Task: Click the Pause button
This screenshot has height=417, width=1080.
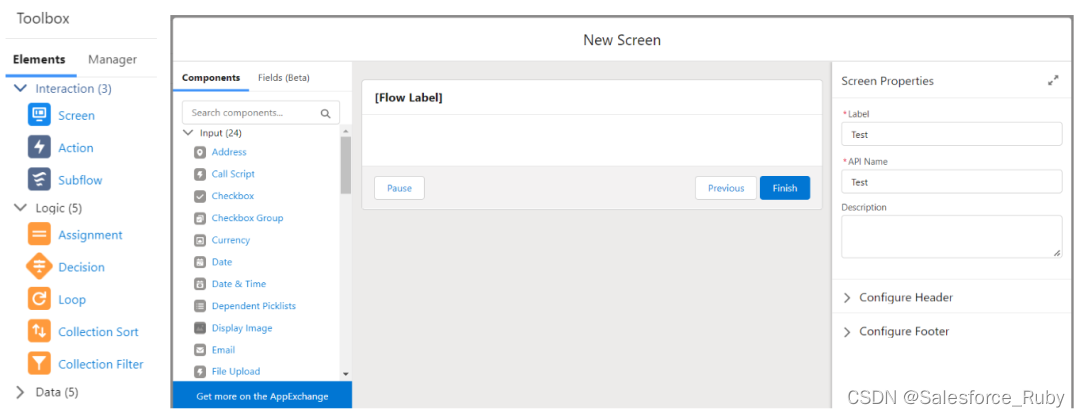Action: click(399, 188)
